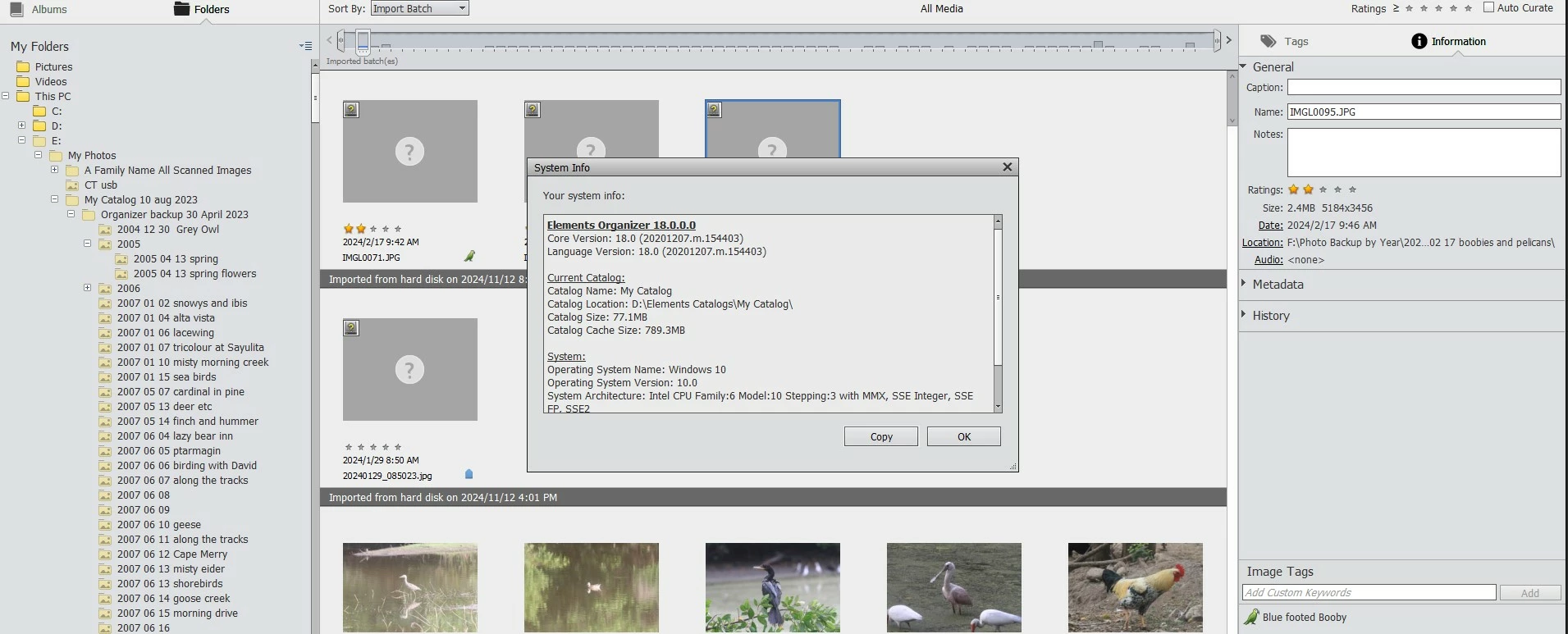This screenshot has height=634, width=1568.
Task: Expand the 2006 folder node
Action: 88,288
